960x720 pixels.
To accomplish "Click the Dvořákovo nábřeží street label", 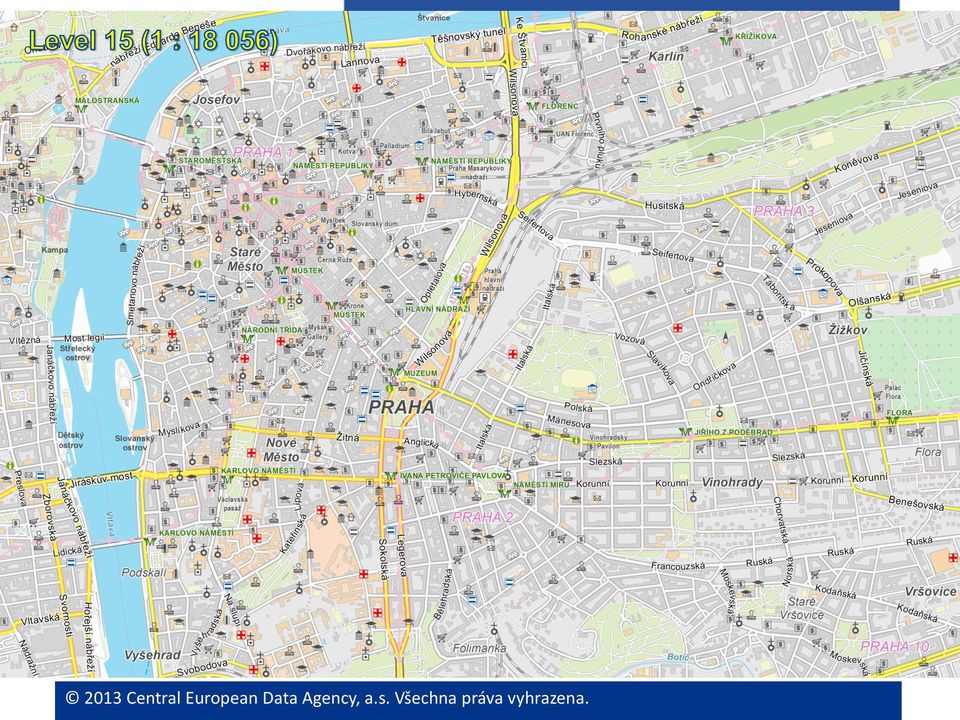I will point(326,48).
